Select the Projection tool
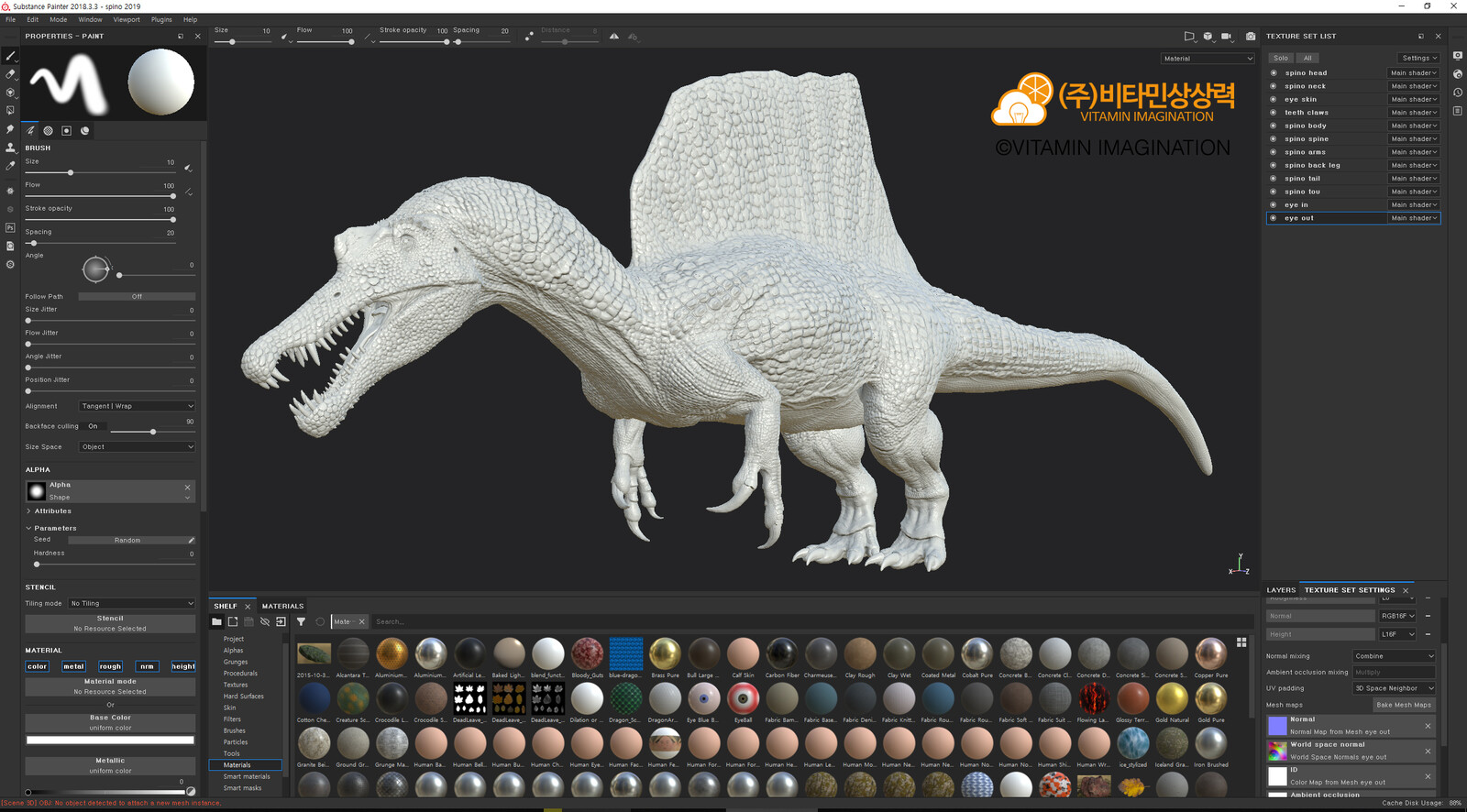The image size is (1467, 812). pyautogui.click(x=10, y=93)
